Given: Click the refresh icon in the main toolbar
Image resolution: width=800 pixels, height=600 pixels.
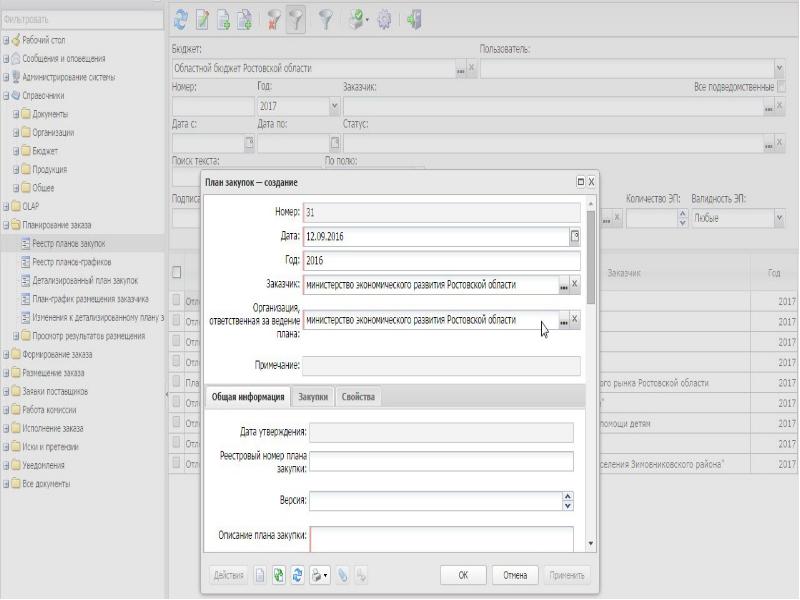Looking at the screenshot, I should click(x=181, y=19).
